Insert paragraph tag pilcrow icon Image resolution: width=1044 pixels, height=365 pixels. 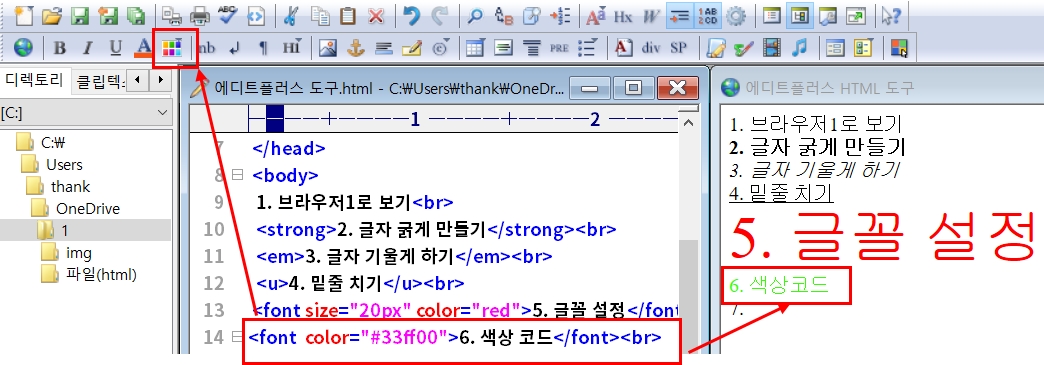coord(263,47)
